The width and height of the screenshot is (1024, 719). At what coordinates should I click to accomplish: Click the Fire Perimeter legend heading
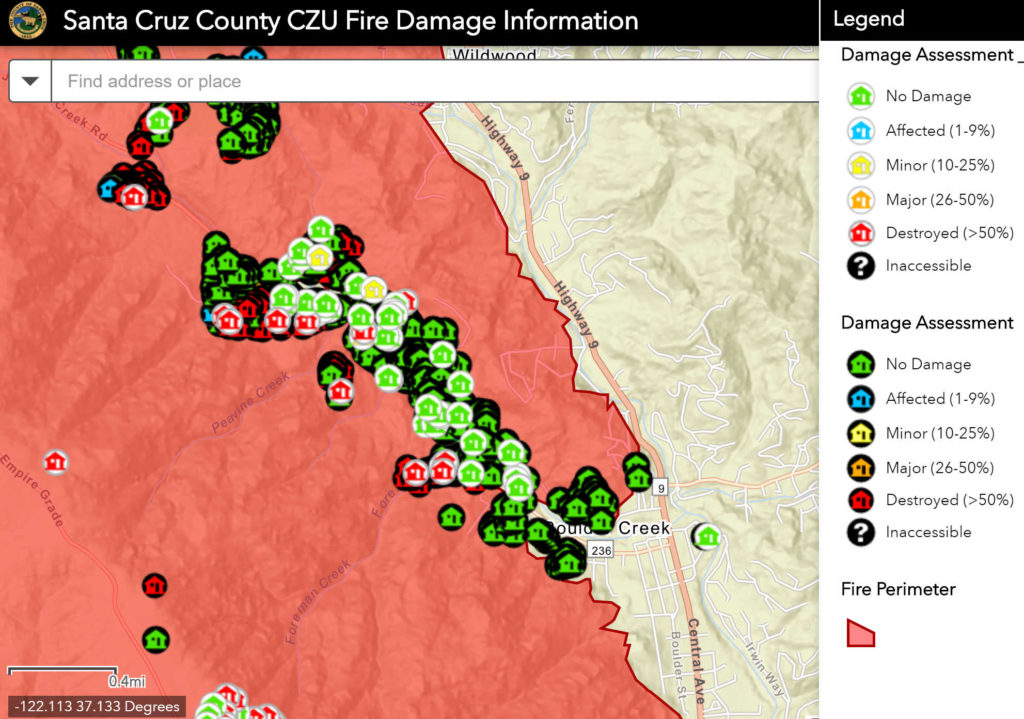[x=898, y=589]
